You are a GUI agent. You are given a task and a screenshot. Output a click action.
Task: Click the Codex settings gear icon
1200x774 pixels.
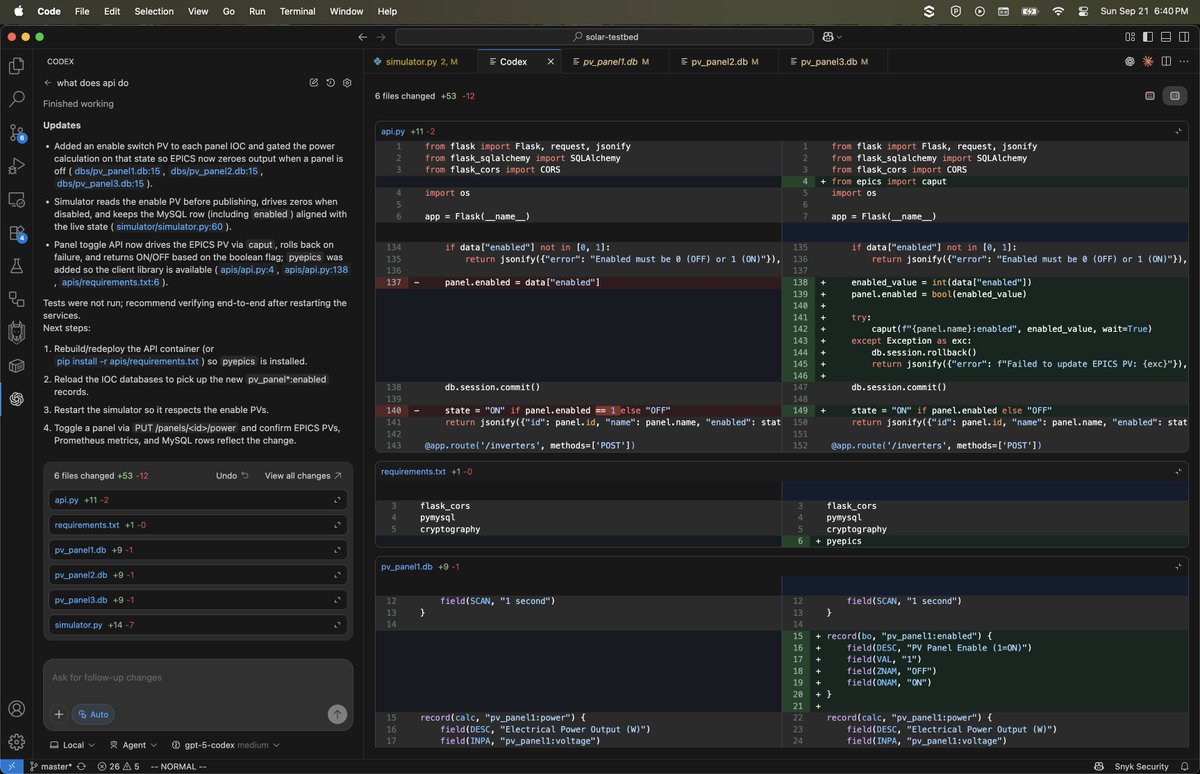coord(347,83)
